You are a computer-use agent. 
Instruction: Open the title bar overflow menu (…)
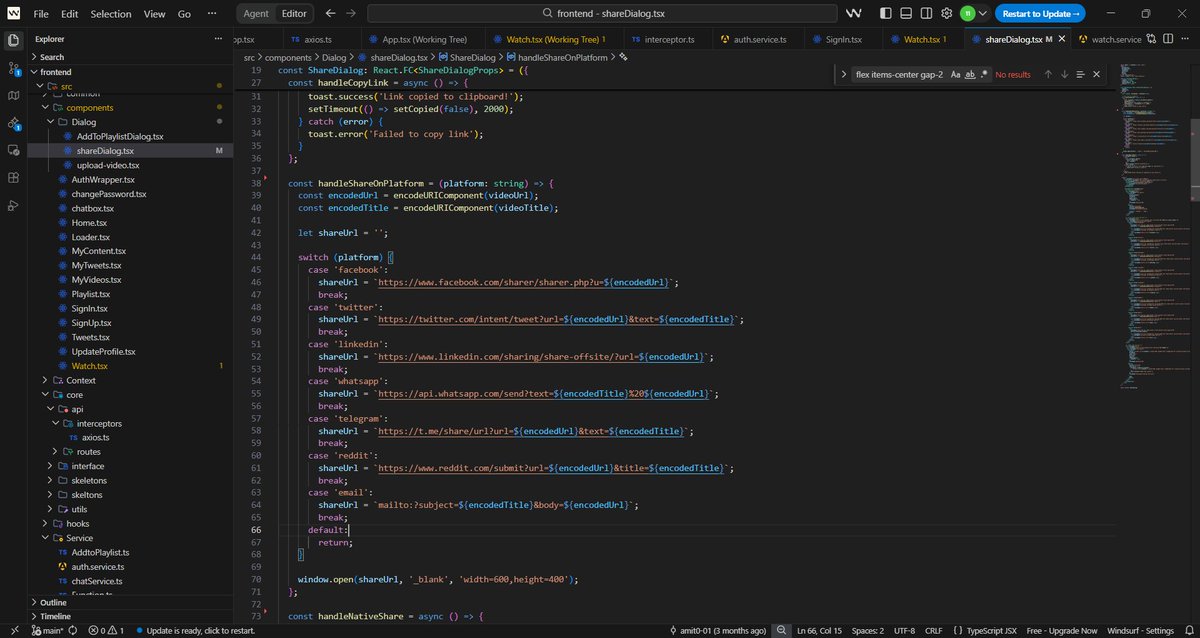(x=212, y=14)
